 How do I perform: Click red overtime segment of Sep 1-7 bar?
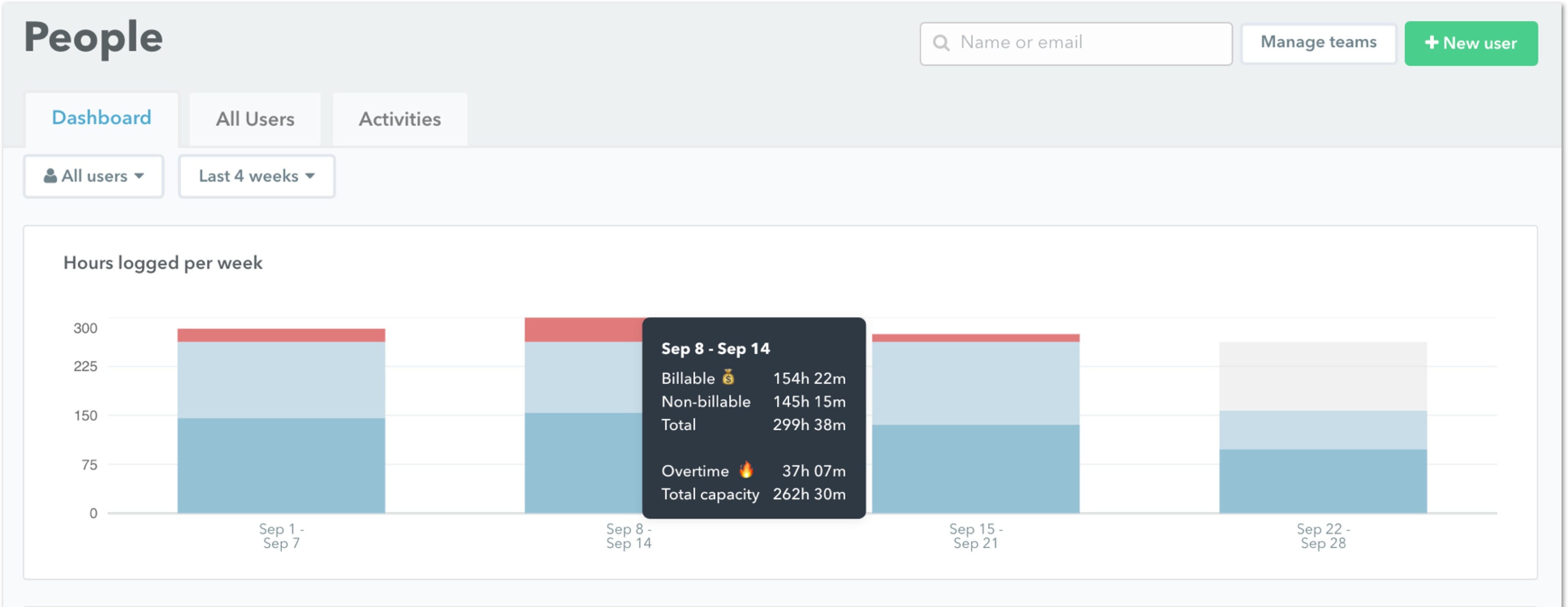point(281,335)
